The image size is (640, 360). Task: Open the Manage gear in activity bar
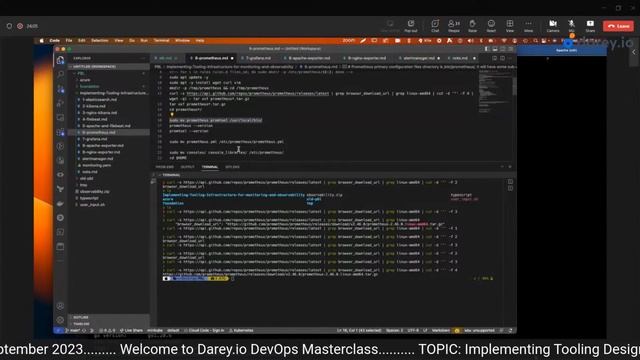(60, 320)
